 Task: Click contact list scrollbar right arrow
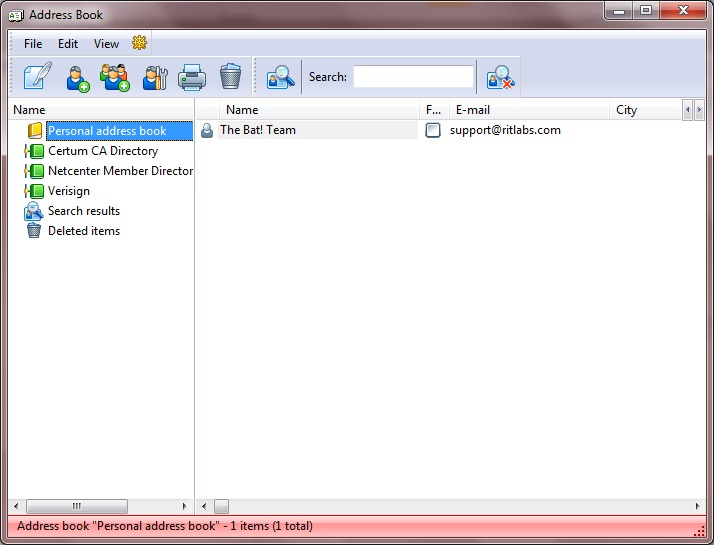(x=698, y=506)
